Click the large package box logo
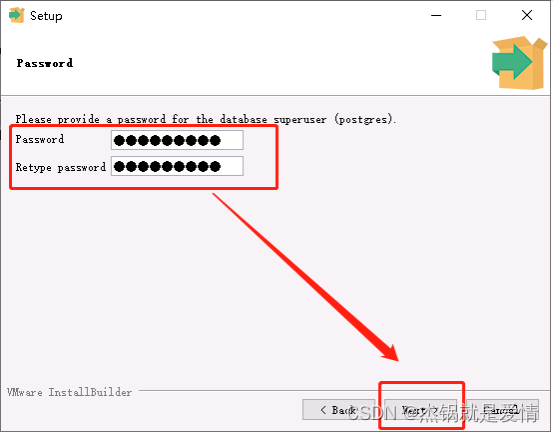This screenshot has width=554, height=433. coord(519,63)
